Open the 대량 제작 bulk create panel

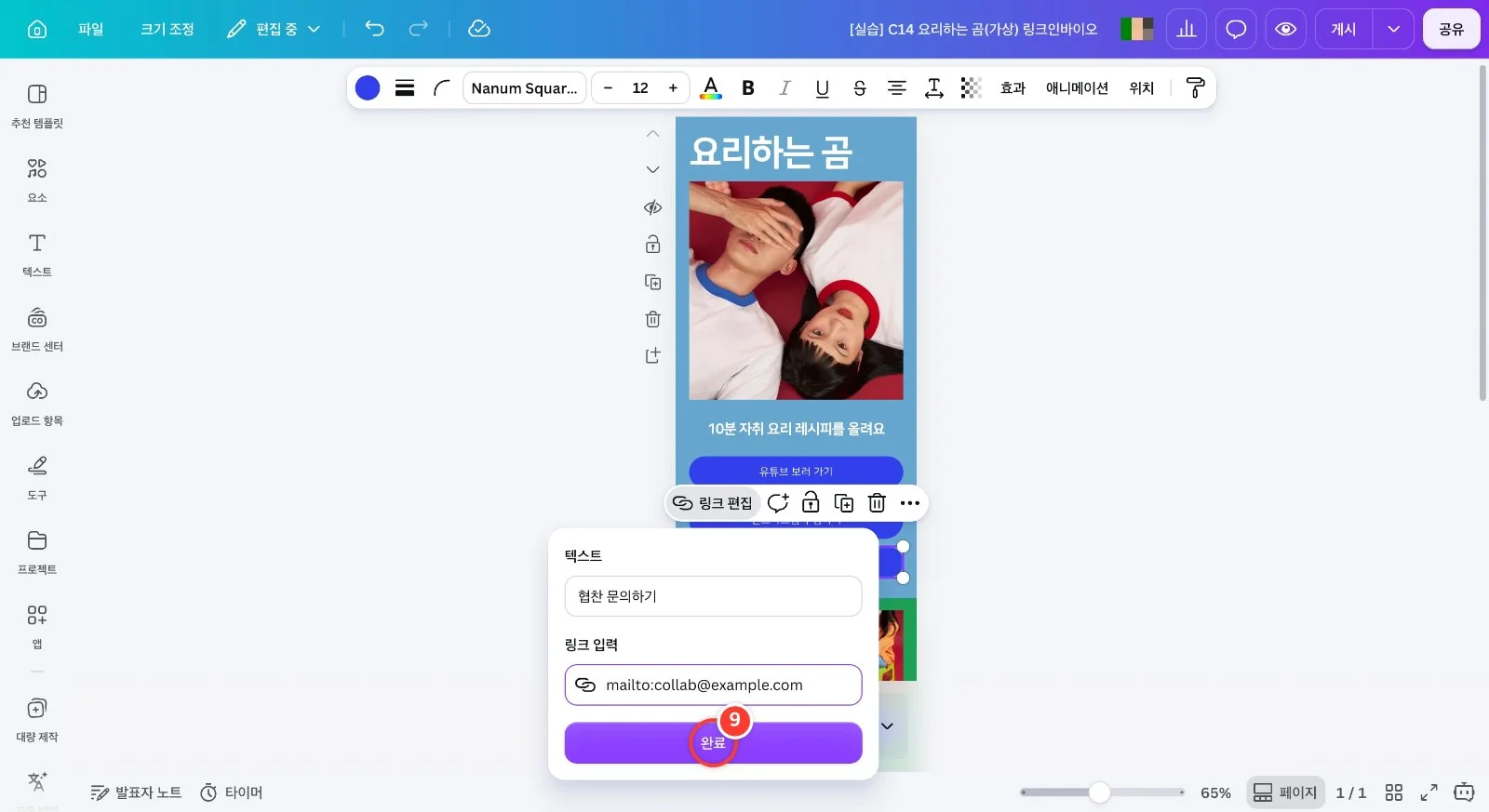[37, 719]
